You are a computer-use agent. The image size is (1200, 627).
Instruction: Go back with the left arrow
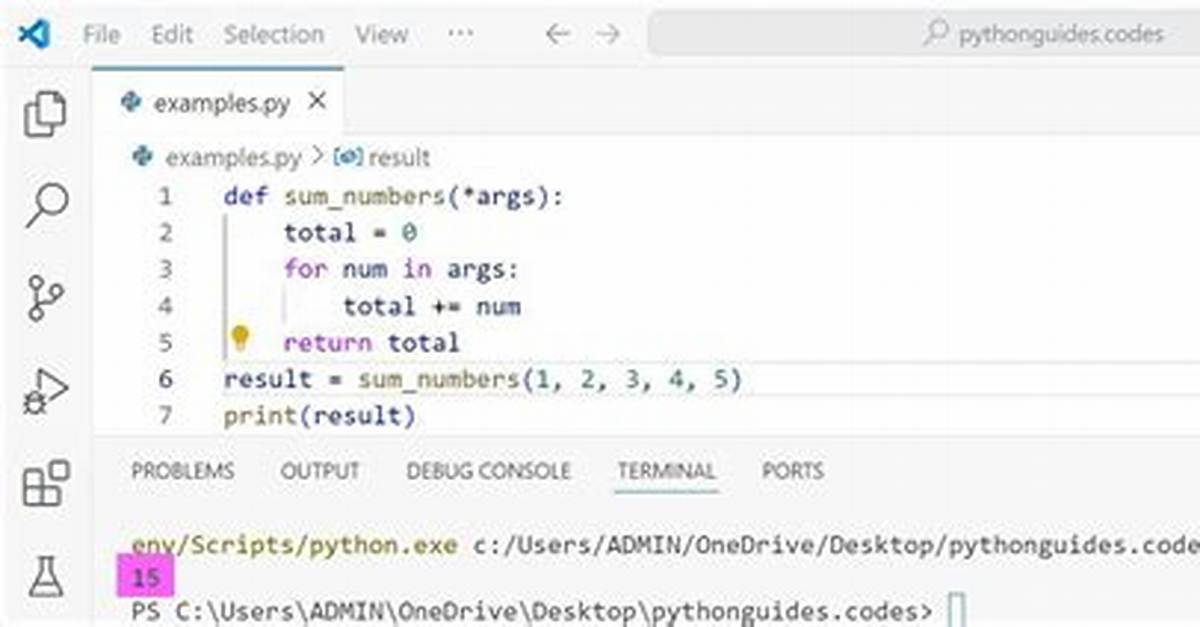tap(557, 34)
